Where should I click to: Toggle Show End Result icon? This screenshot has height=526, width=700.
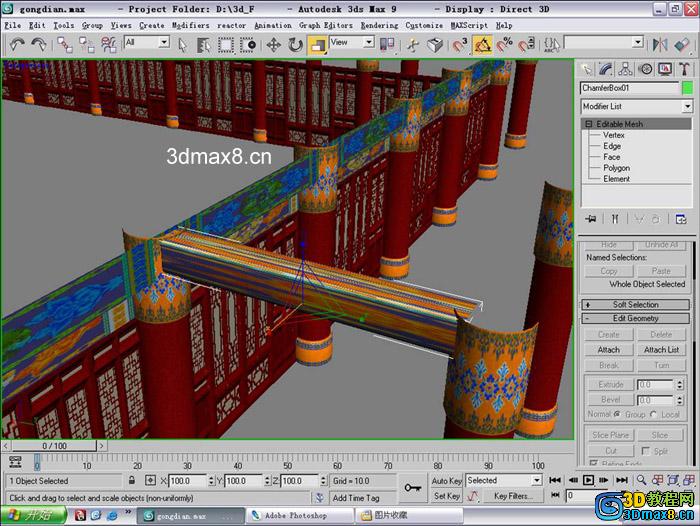tap(615, 219)
